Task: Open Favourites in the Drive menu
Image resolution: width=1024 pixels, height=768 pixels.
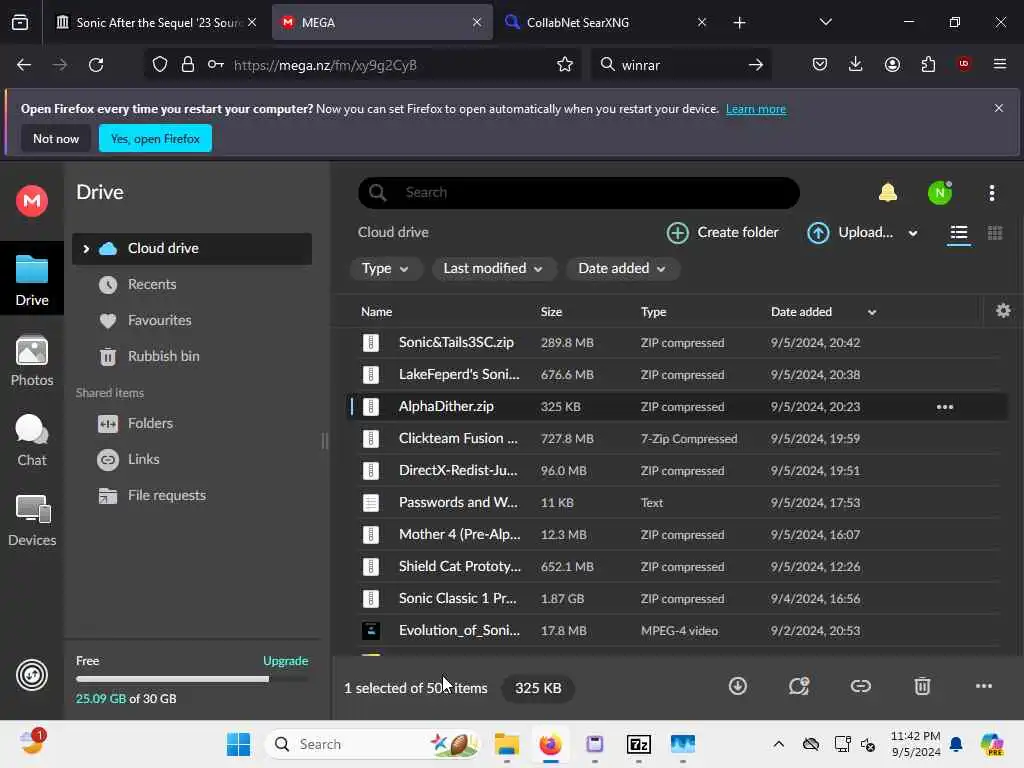Action: pyautogui.click(x=159, y=321)
